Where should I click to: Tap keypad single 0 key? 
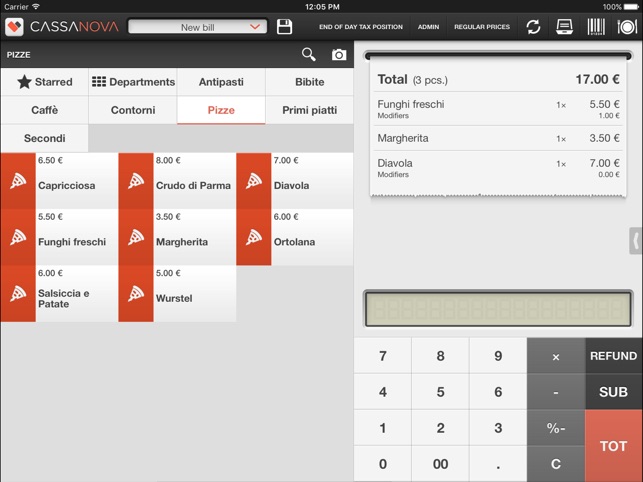coord(383,464)
